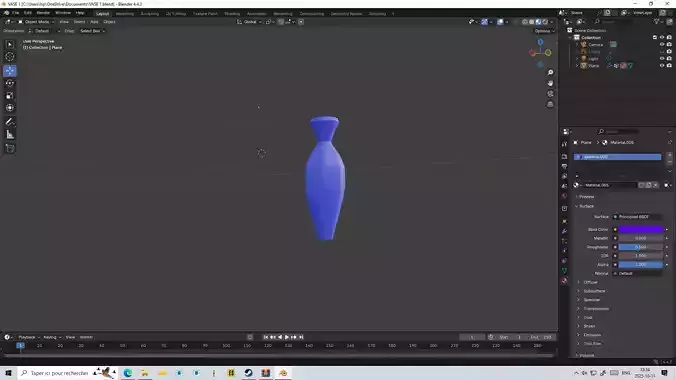
Task: Click the Base Color purple swatch
Action: click(x=640, y=229)
